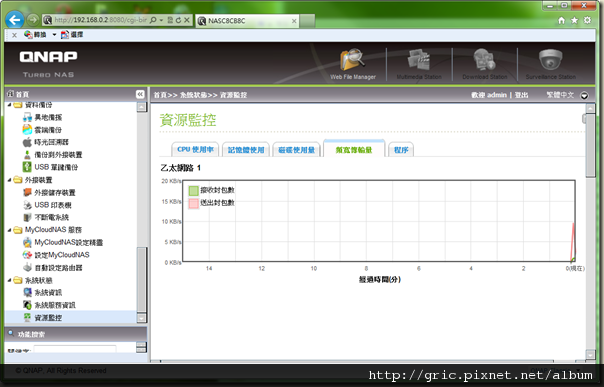Select 資源監控 resource monitor item
Viewport: 604px width, 387px height.
pyautogui.click(x=42, y=318)
